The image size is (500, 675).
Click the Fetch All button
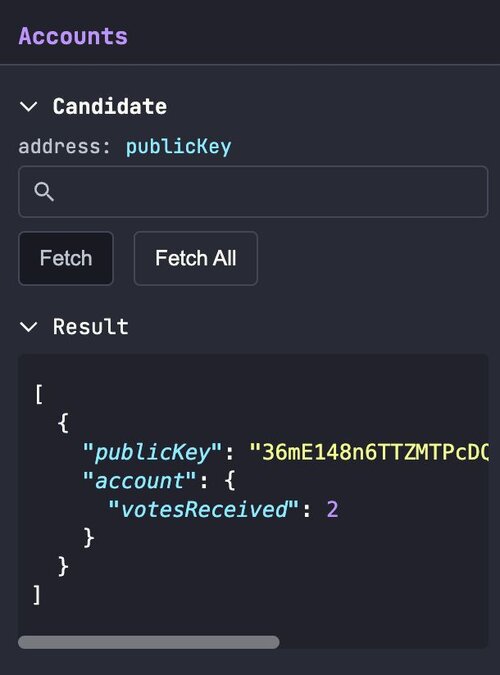(196, 258)
